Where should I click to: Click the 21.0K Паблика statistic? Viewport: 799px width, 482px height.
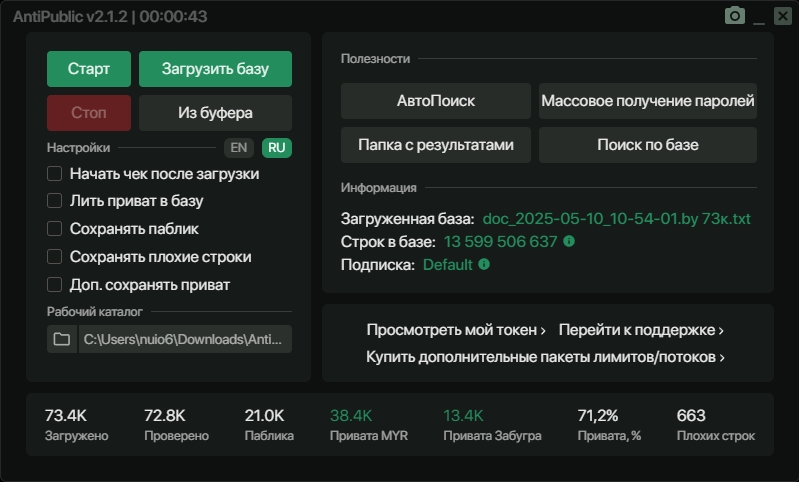click(269, 424)
